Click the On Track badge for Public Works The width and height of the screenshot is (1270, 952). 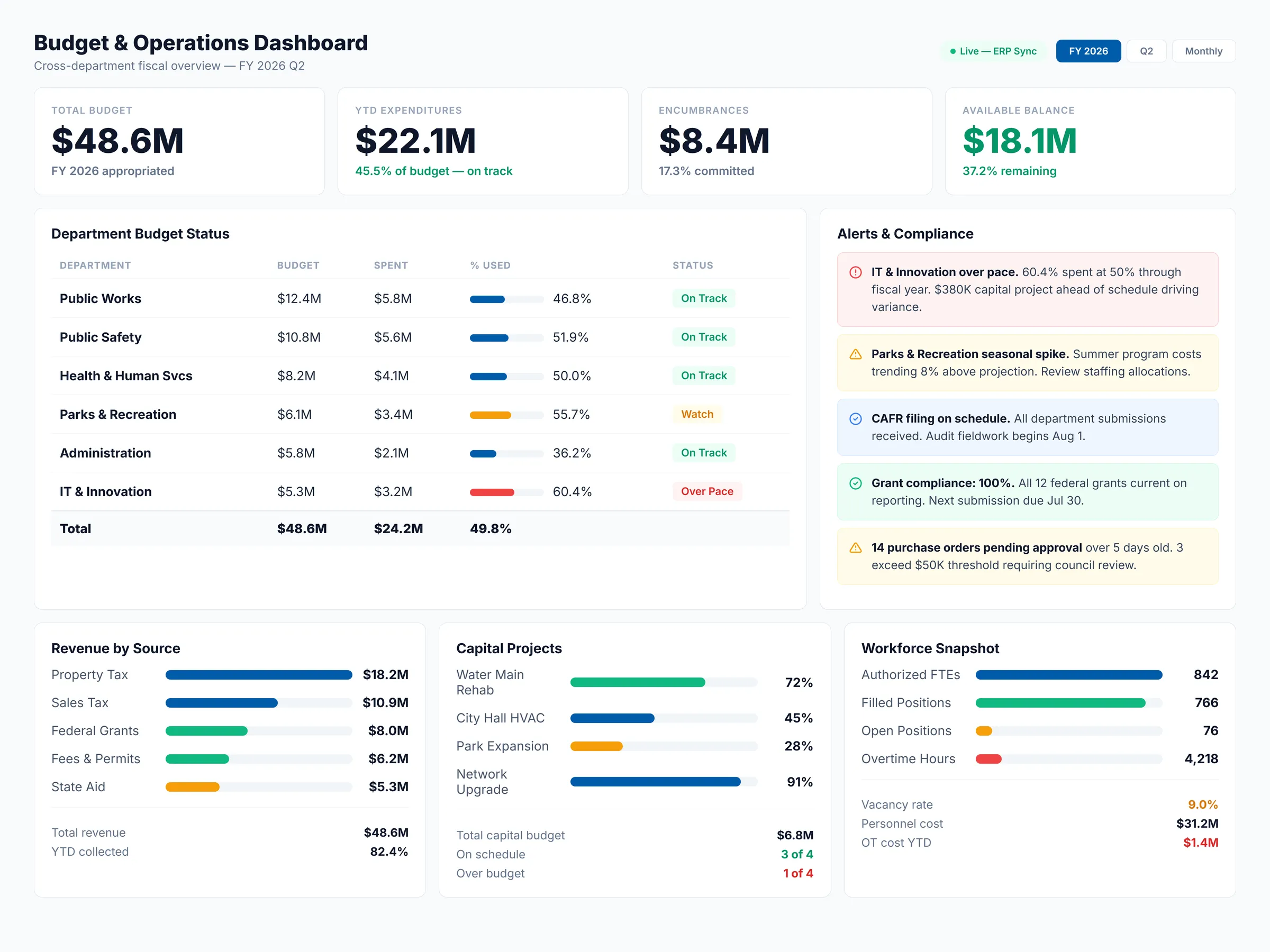click(x=703, y=298)
